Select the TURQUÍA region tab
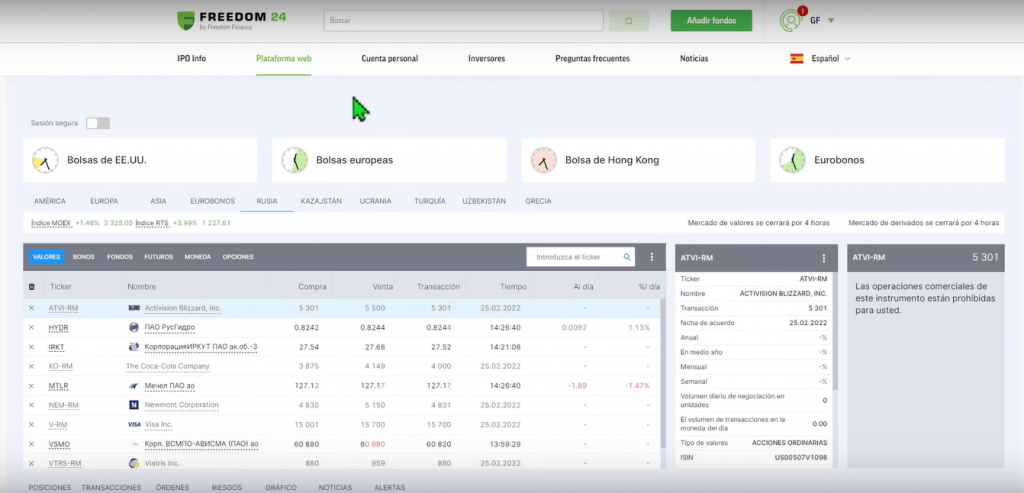 point(430,201)
